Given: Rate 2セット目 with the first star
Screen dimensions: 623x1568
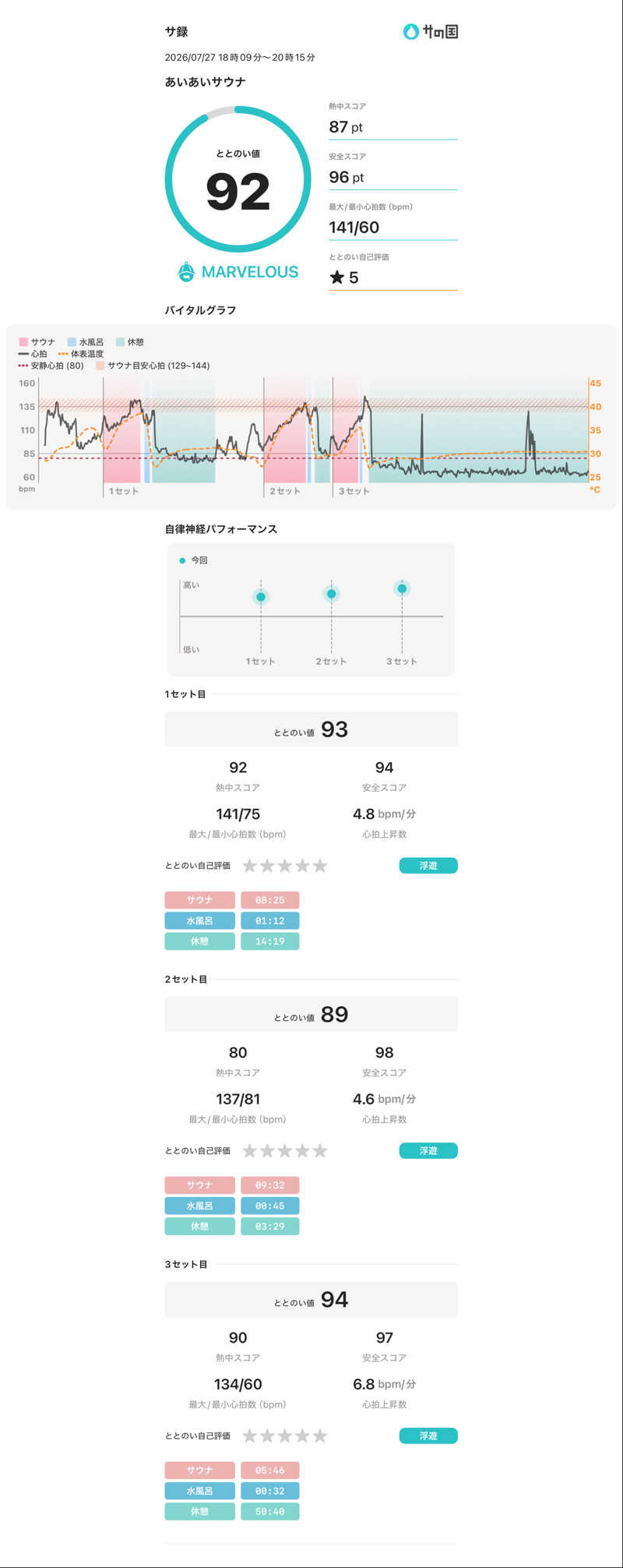Looking at the screenshot, I should pyautogui.click(x=250, y=1151).
